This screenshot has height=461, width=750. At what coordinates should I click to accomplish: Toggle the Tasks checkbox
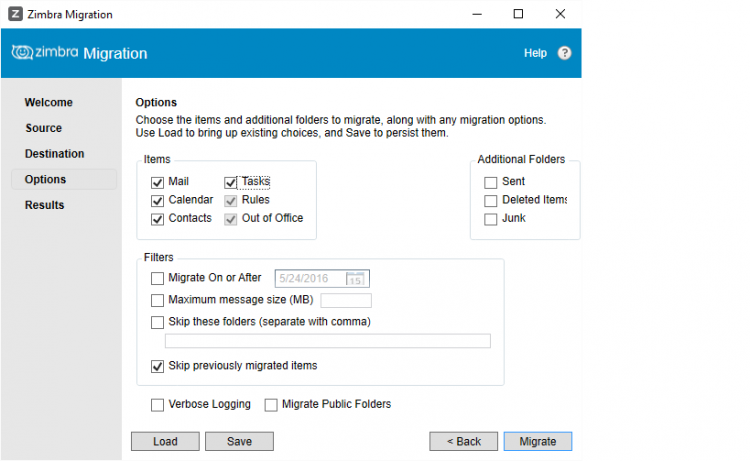[x=231, y=183]
